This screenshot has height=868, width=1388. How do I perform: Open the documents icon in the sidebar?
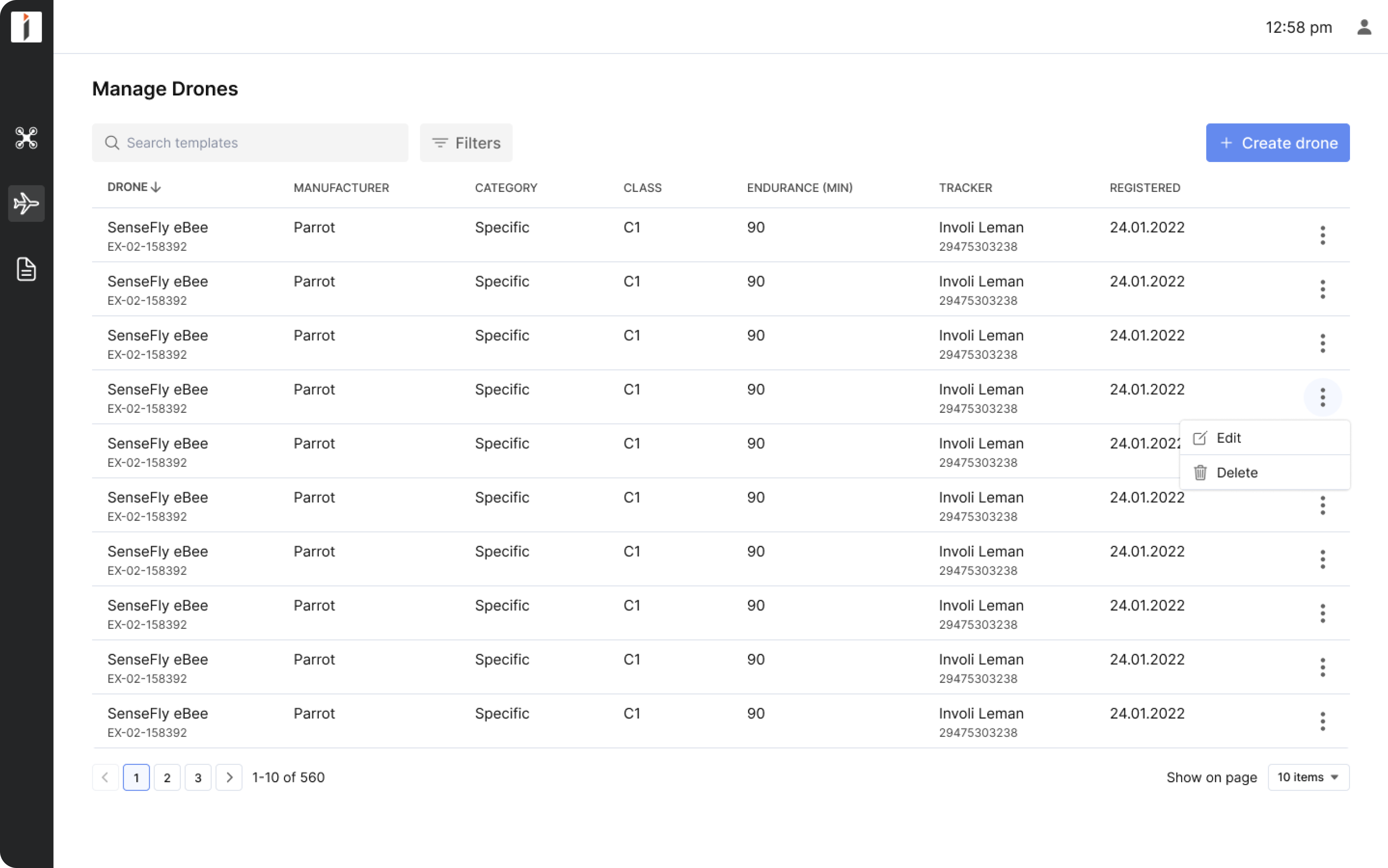(26, 269)
